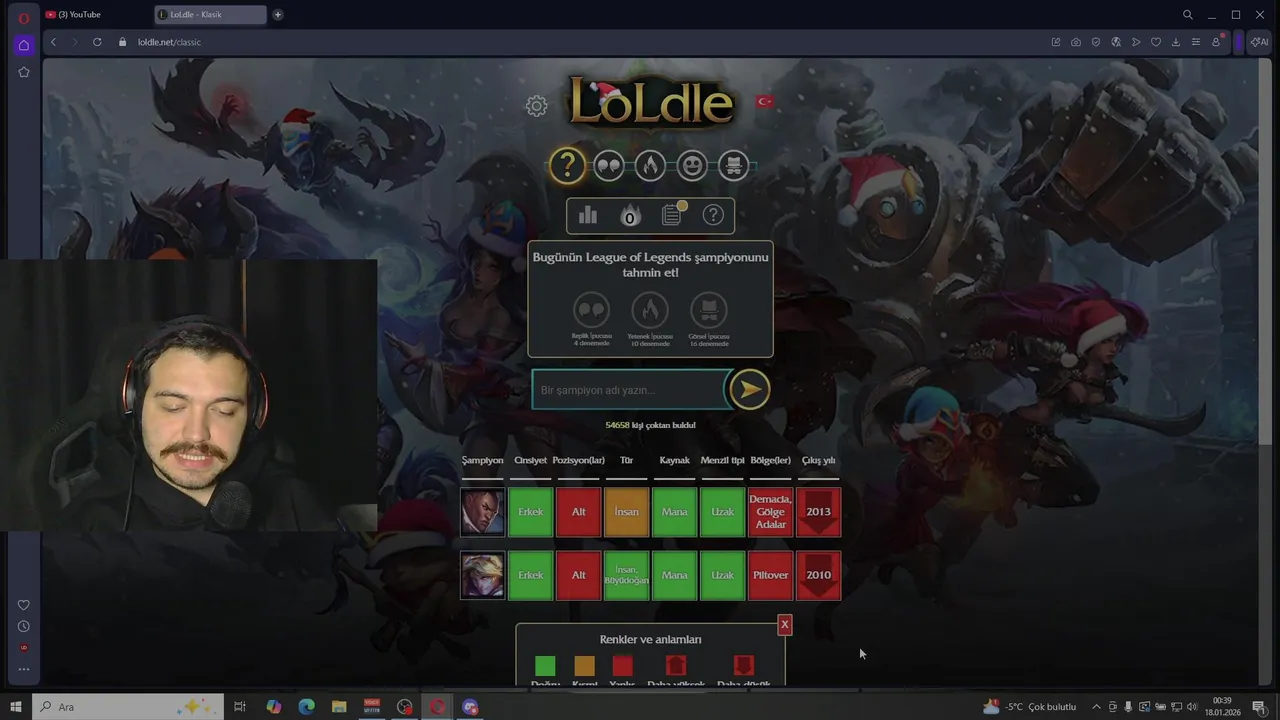
Task: Switch to the Quote mode icon
Action: 609,166
